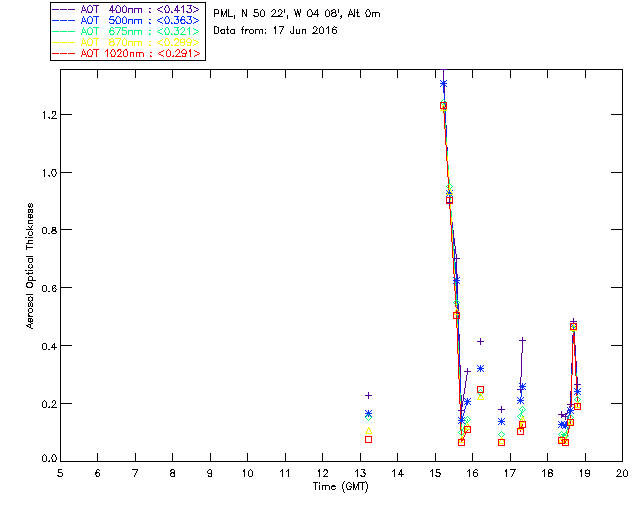
Task: Click the x-axis tick label 15
Action: click(x=435, y=473)
